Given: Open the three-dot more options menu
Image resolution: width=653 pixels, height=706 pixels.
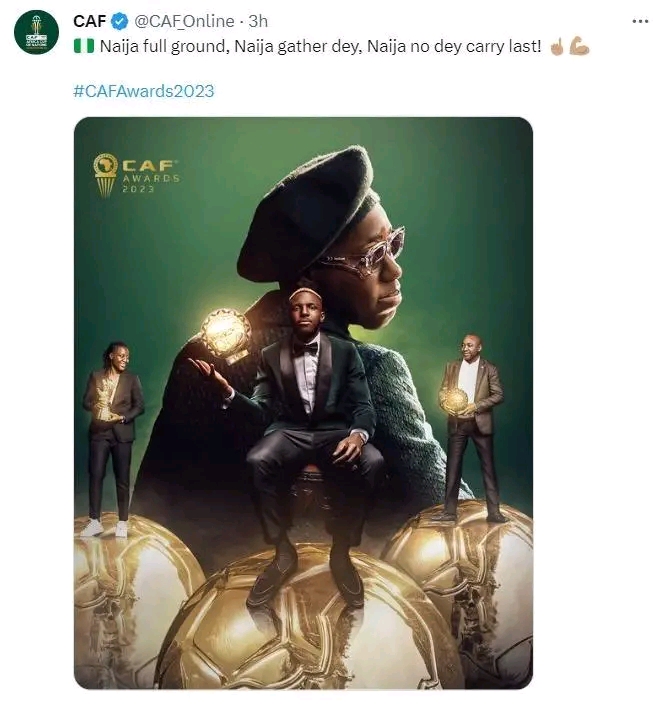Looking at the screenshot, I should [x=640, y=20].
